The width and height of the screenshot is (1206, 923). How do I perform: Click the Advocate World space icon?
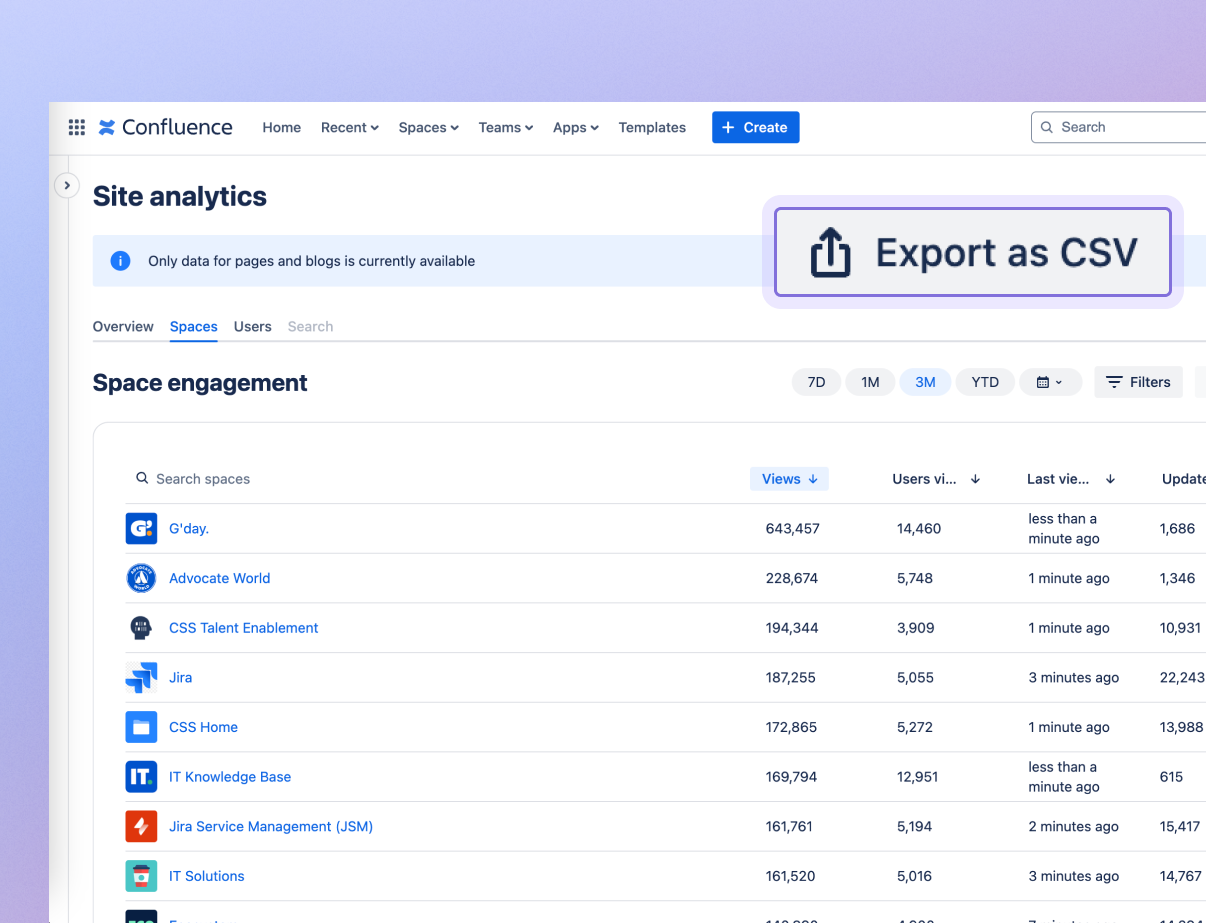pyautogui.click(x=141, y=578)
